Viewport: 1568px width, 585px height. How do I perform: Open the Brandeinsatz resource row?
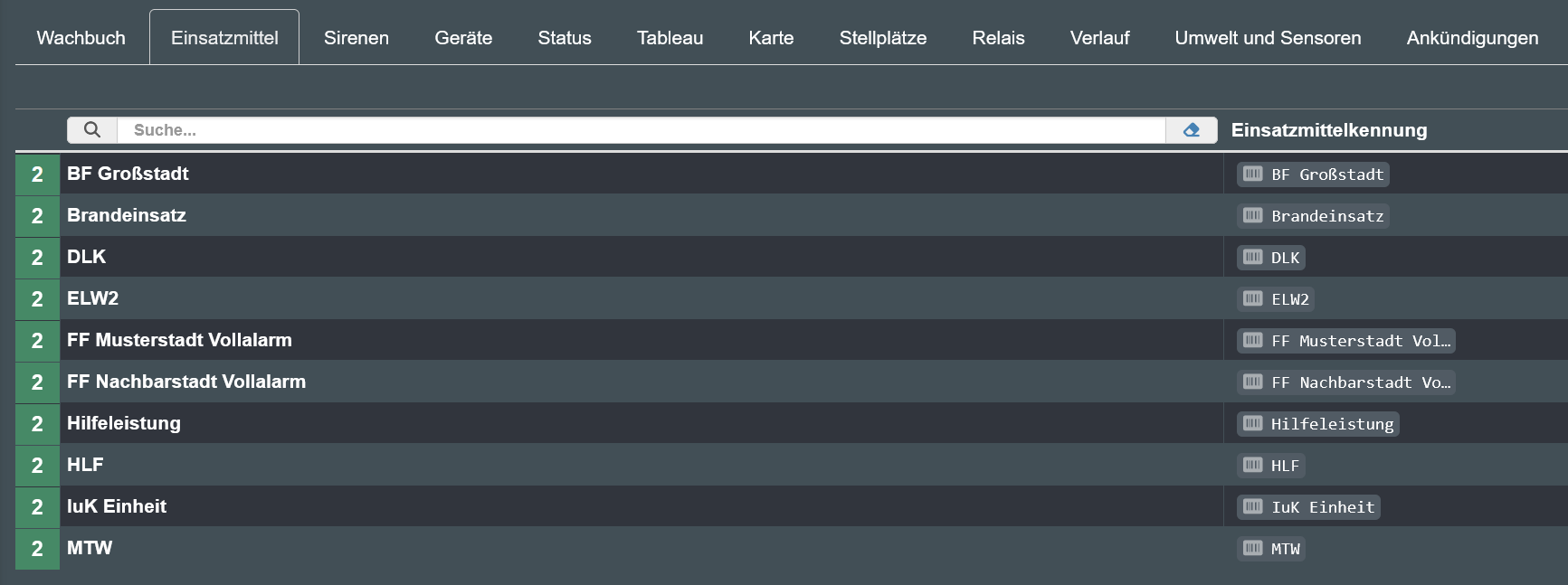click(x=127, y=215)
